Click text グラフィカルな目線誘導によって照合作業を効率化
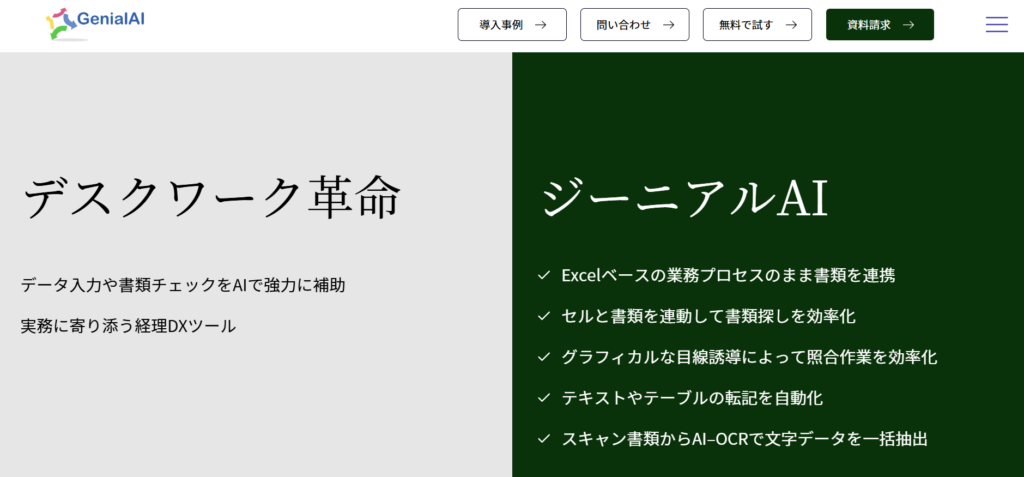Viewport: 1024px width, 477px height. [x=749, y=357]
